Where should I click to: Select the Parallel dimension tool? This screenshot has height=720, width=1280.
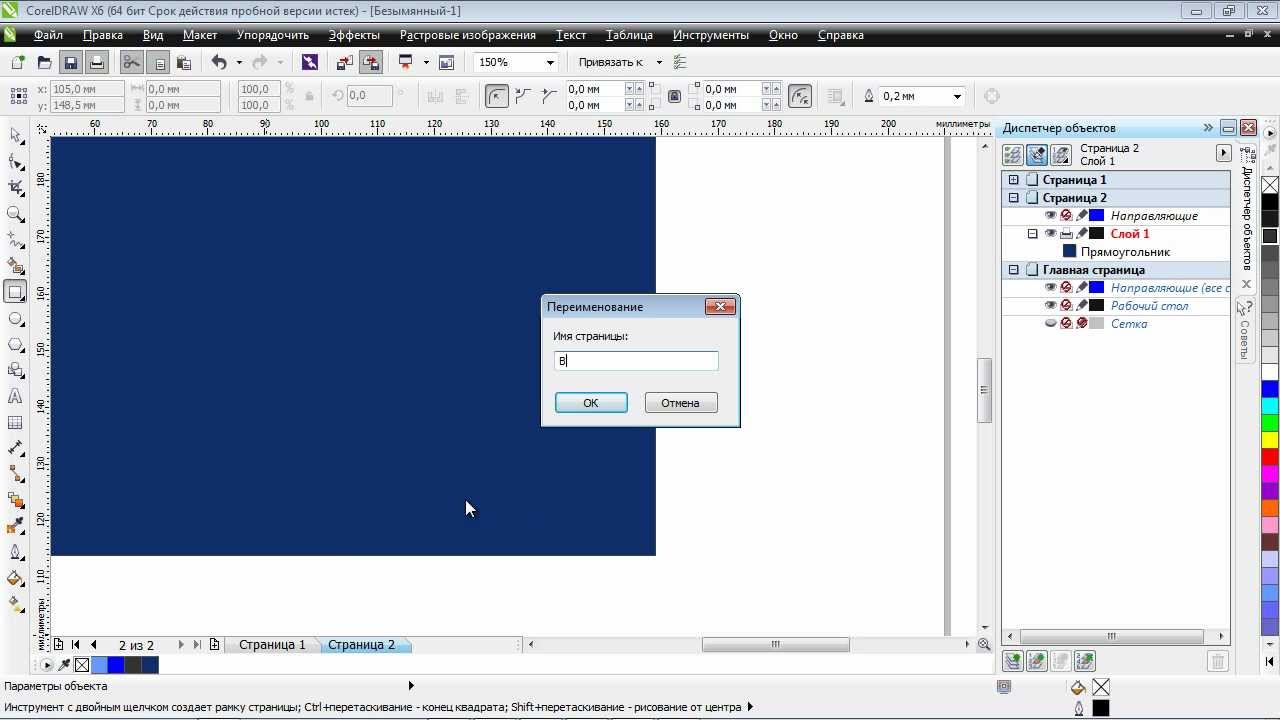(x=15, y=448)
